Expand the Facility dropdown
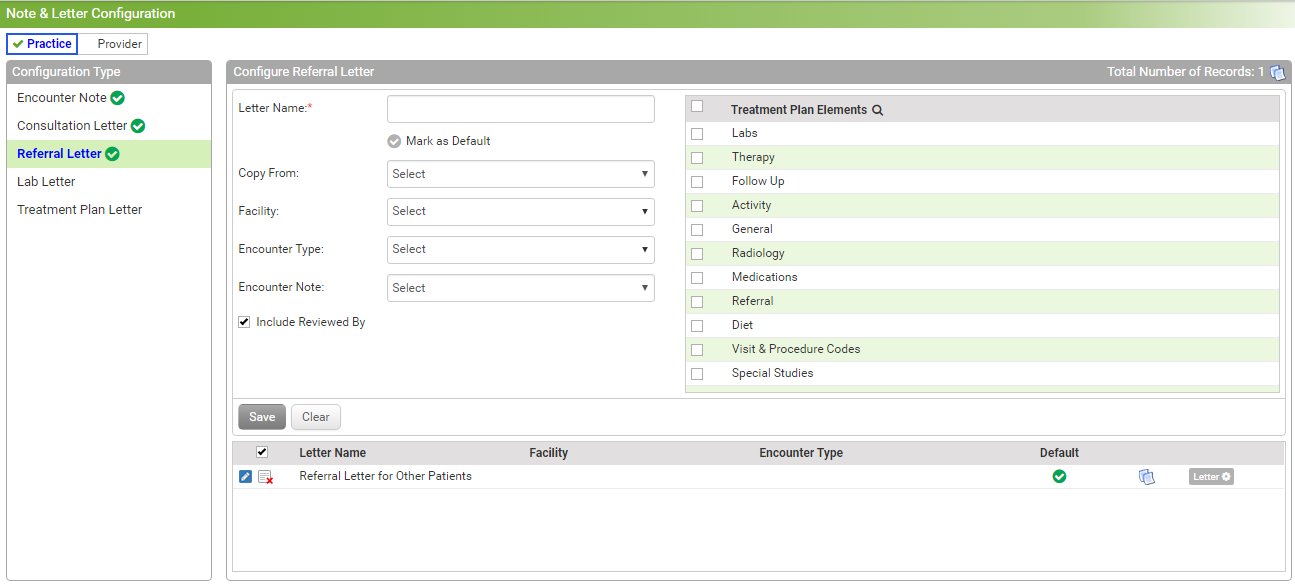The width and height of the screenshot is (1295, 586). 520,212
